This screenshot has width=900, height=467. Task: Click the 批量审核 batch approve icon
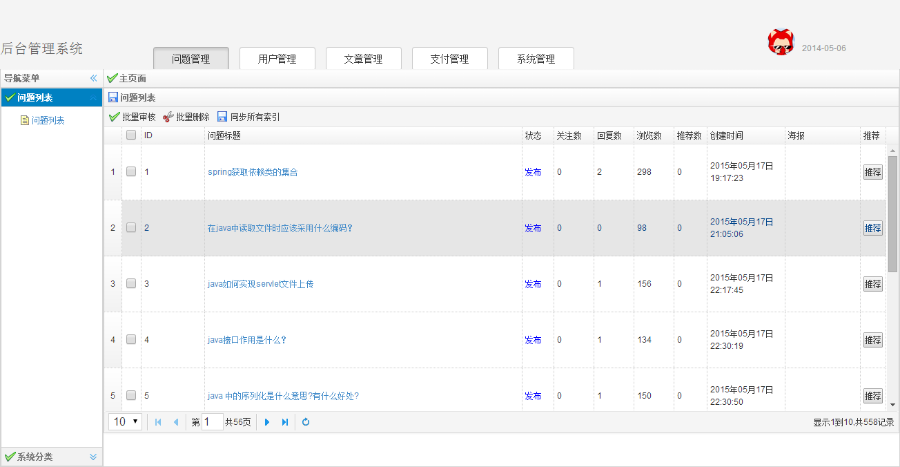114,117
